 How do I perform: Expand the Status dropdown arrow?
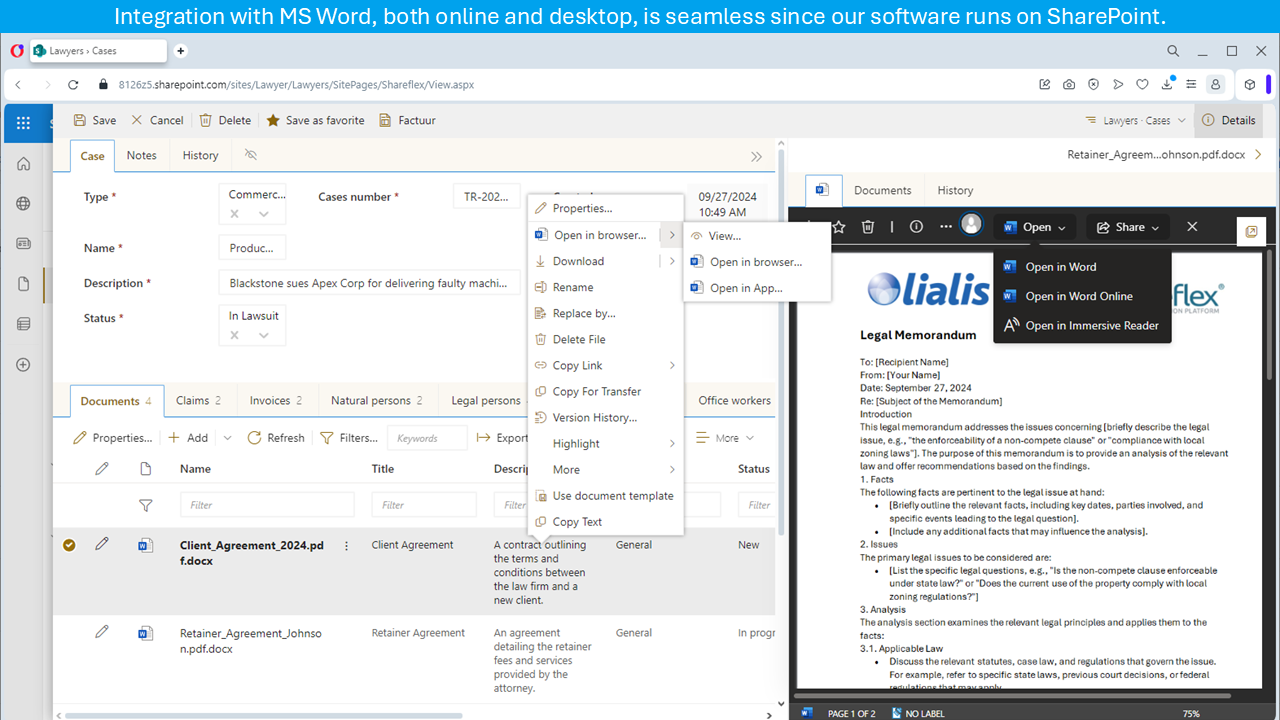[x=264, y=335]
